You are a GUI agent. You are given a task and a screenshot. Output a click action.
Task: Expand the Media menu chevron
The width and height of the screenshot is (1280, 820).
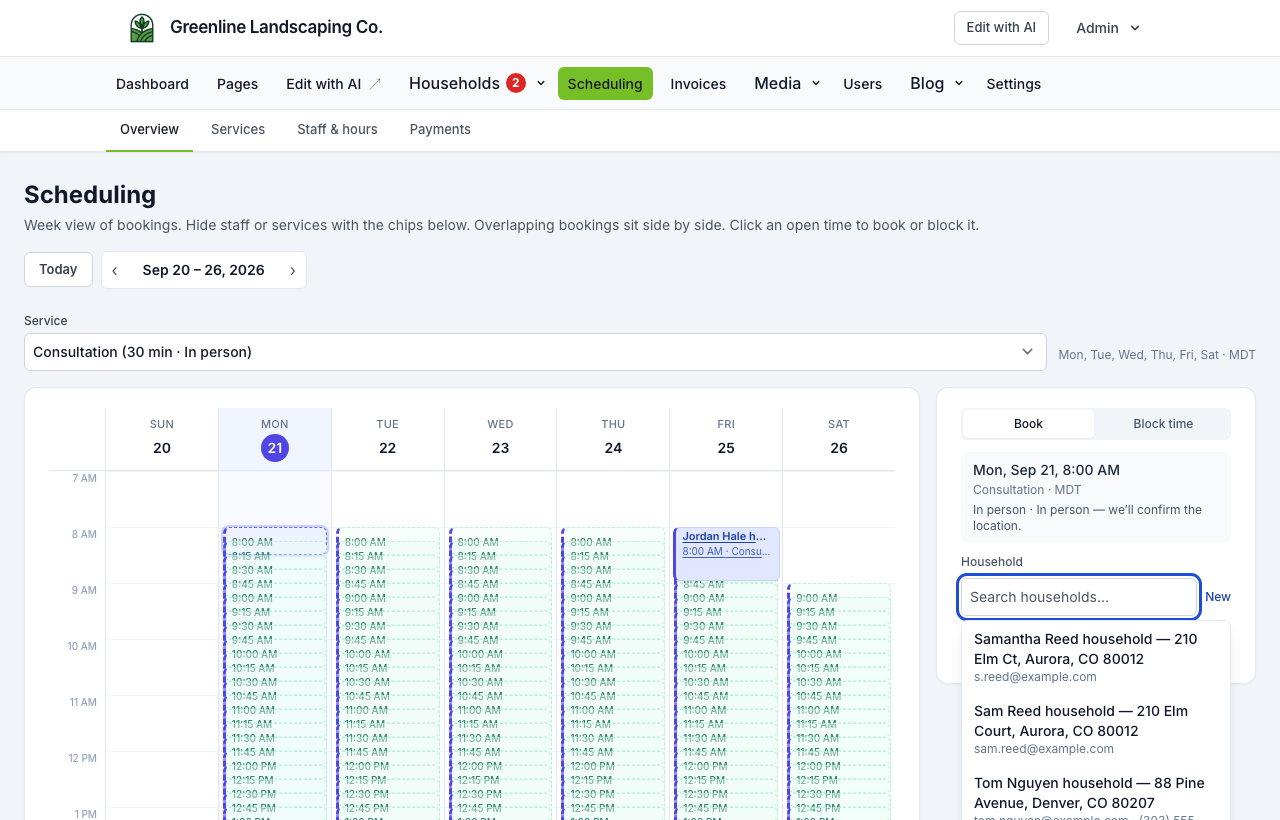pos(816,83)
